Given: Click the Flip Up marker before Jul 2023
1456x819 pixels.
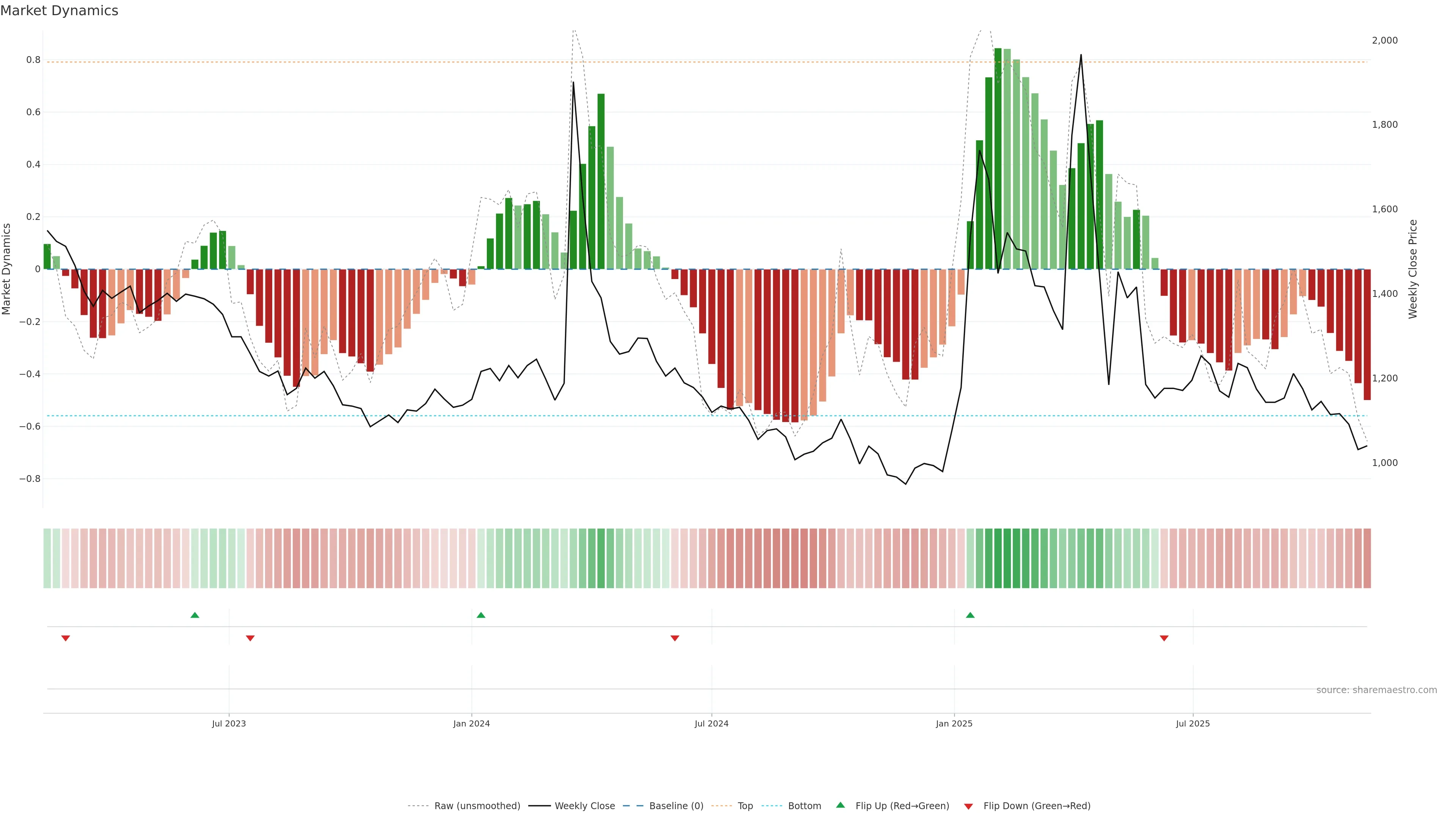Looking at the screenshot, I should (x=195, y=615).
